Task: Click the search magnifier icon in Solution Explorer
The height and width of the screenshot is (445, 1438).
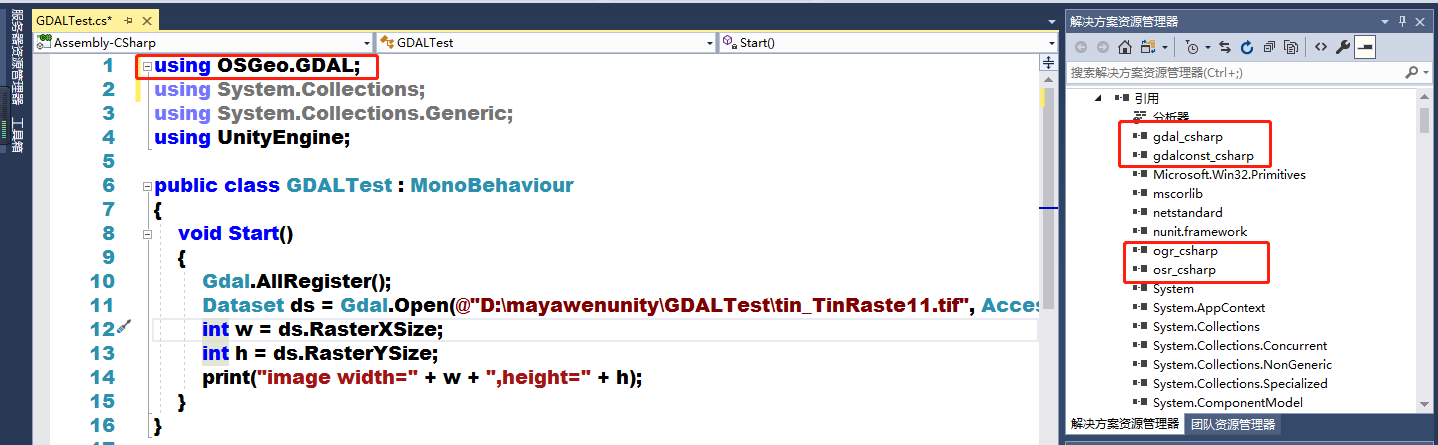Action: pos(1411,72)
